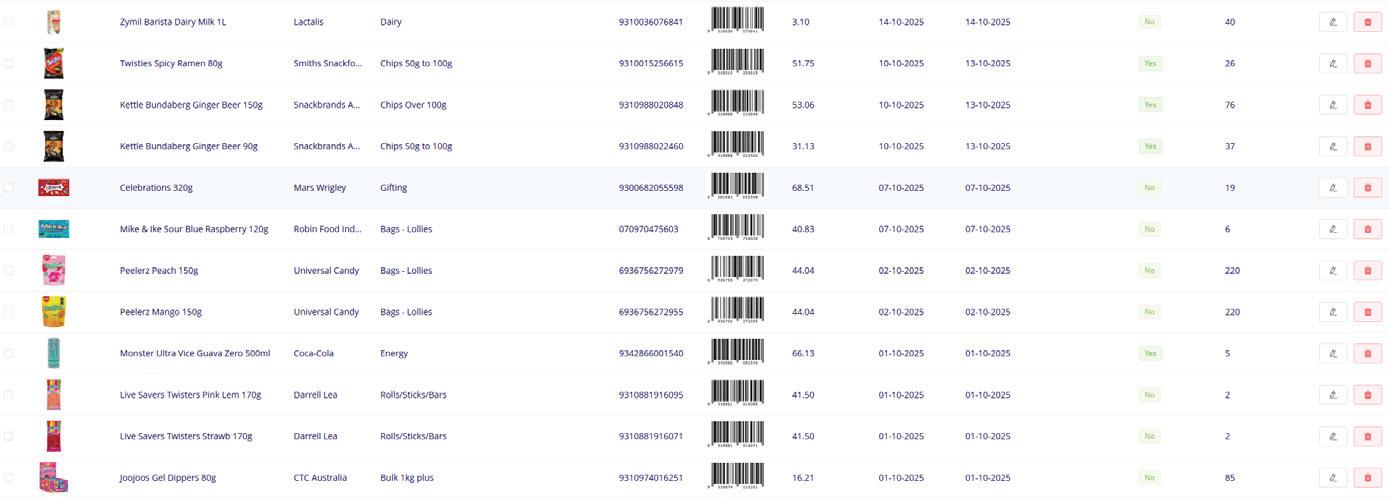Click the Celebrations 320g product thumbnail

click(x=53, y=187)
